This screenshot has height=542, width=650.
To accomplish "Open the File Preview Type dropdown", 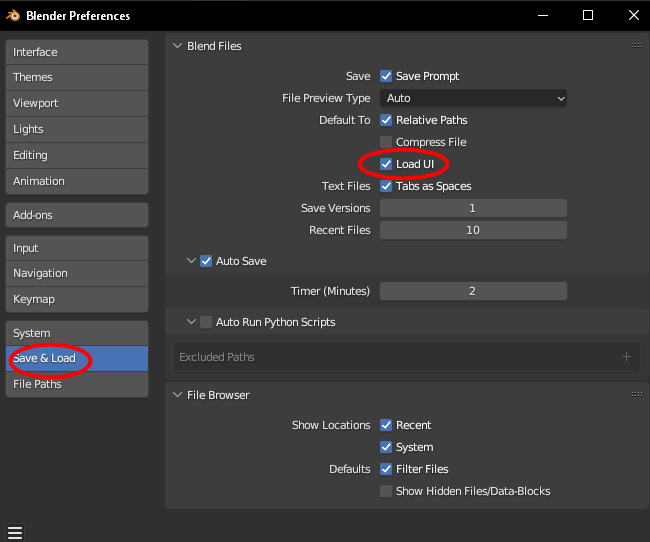I will coord(473,98).
